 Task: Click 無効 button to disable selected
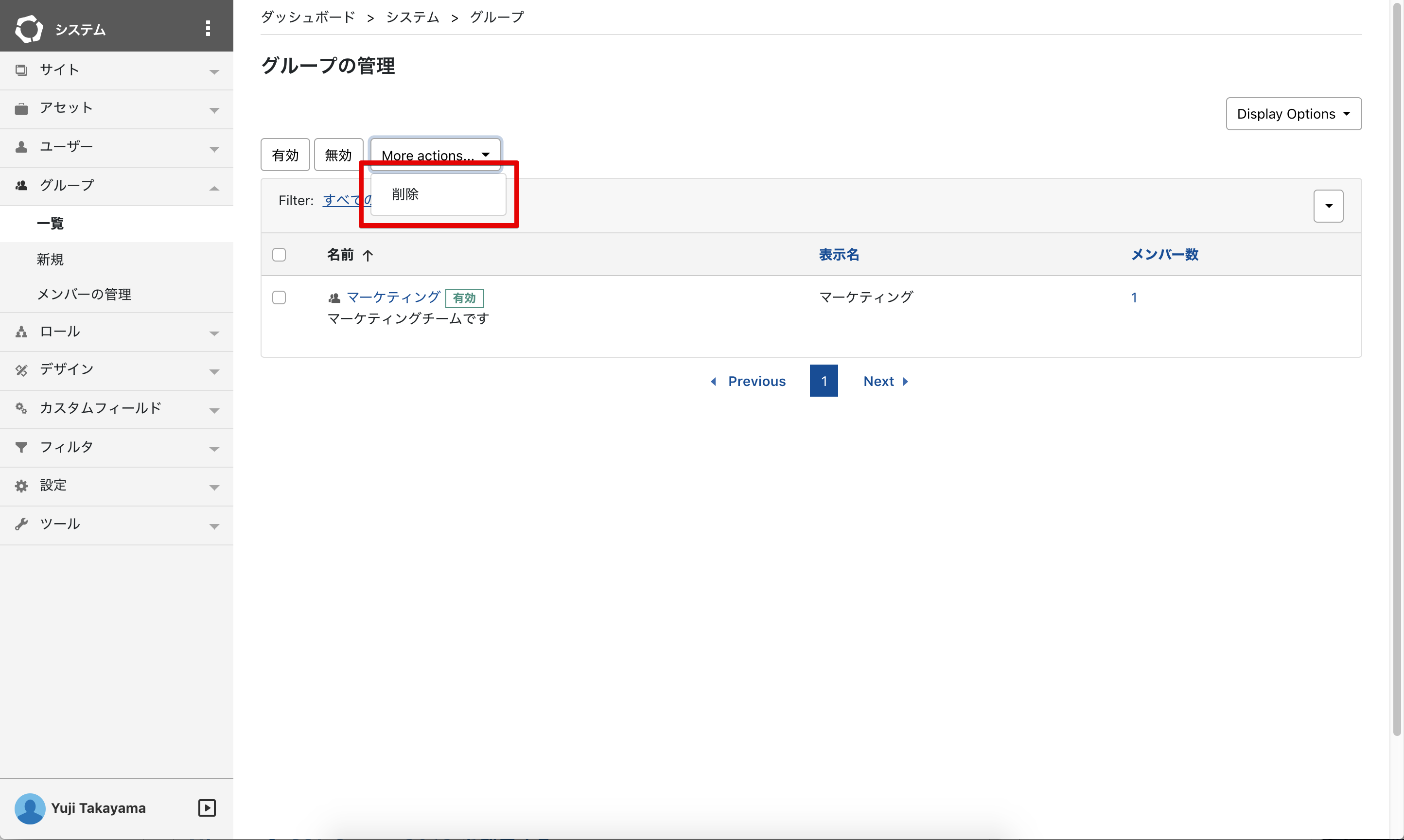(x=339, y=154)
